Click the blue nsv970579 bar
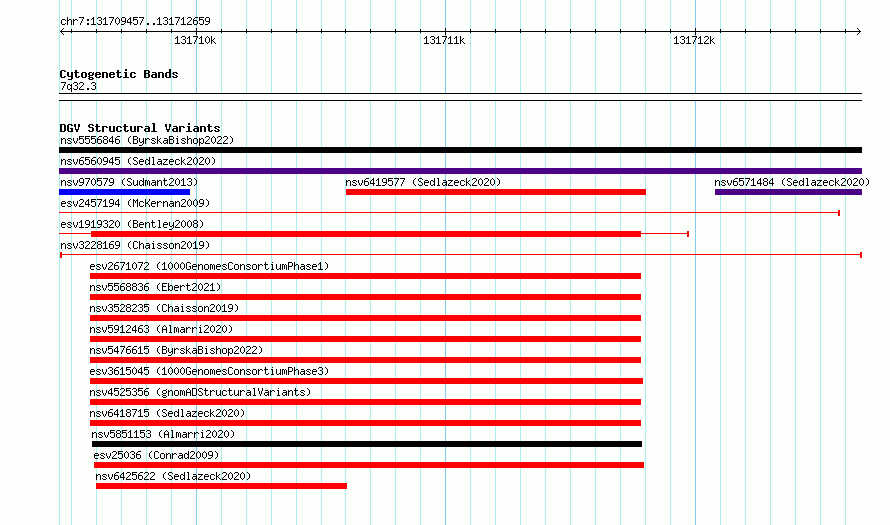The image size is (890, 525). point(124,192)
